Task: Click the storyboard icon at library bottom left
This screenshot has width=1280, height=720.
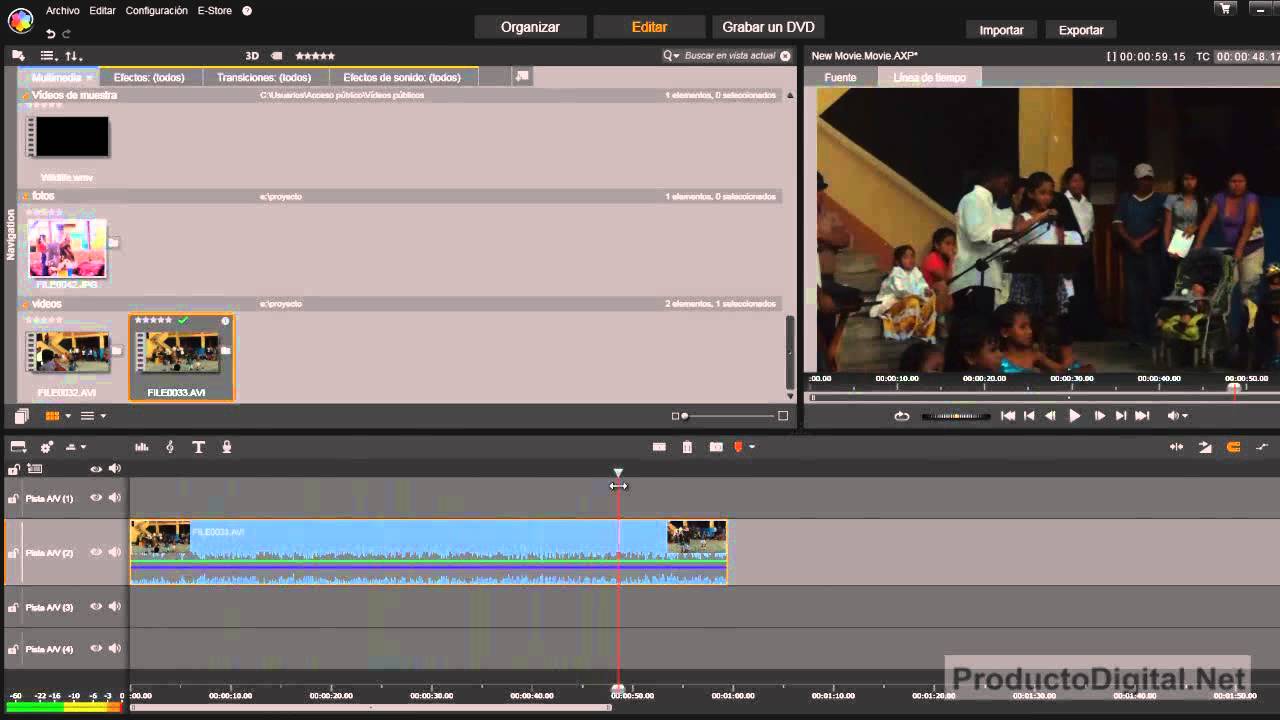Action: pyautogui.click(x=21, y=416)
